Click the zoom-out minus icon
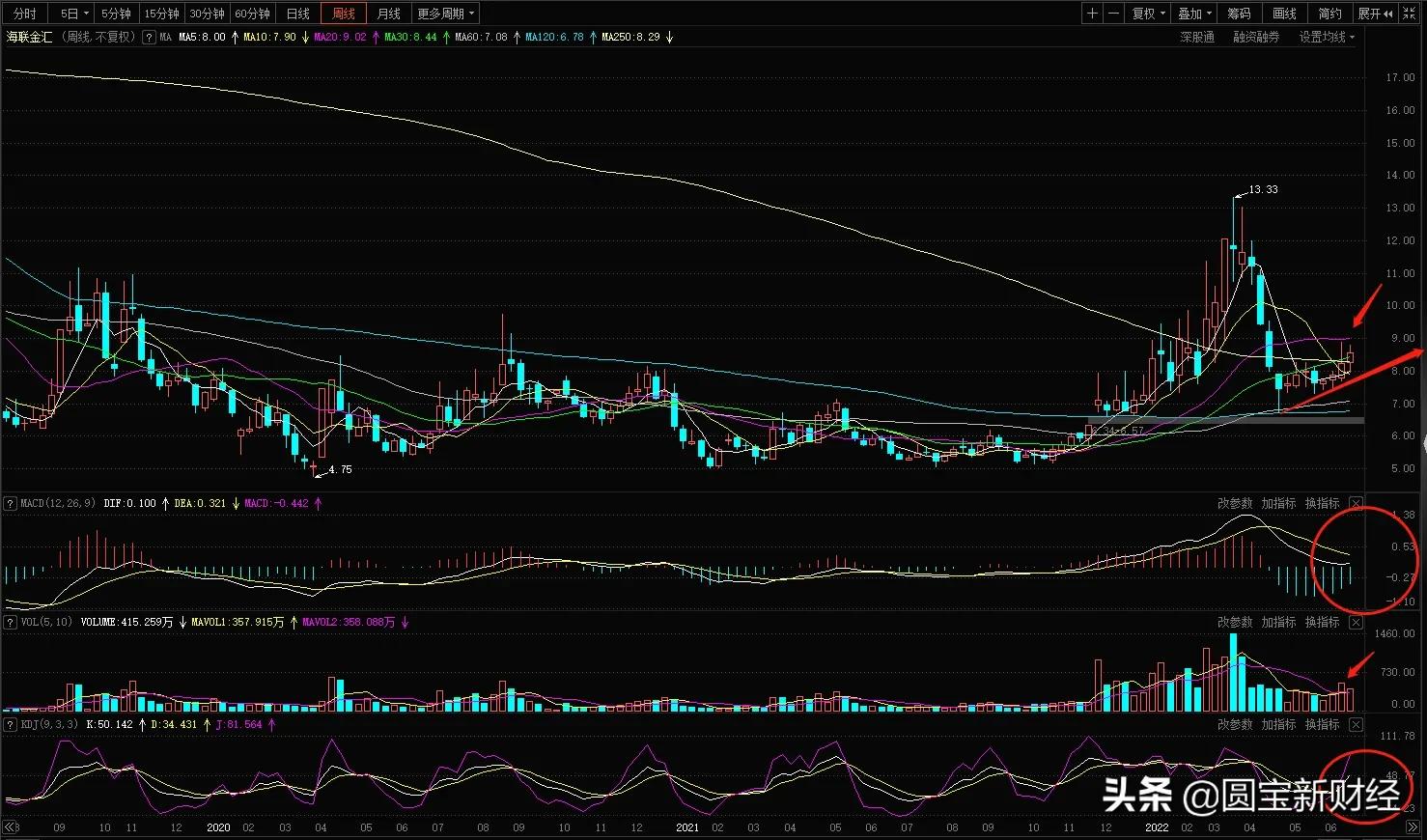 coord(1114,14)
